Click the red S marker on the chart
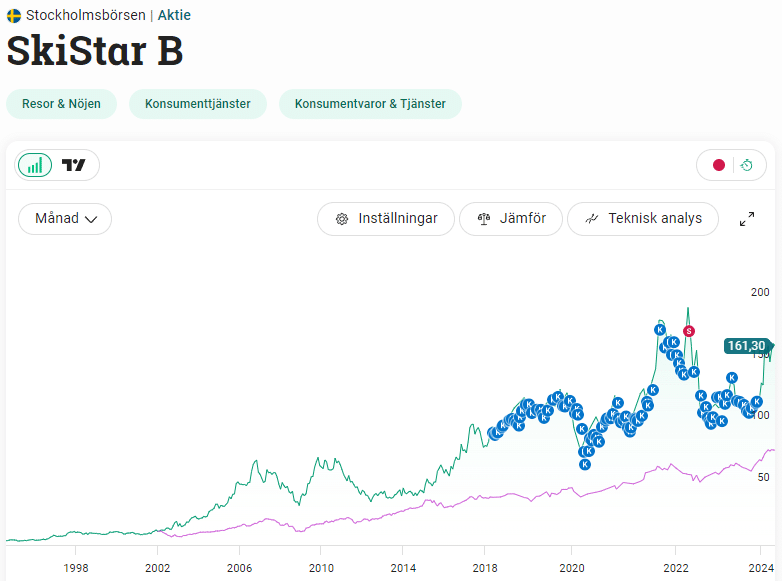Image resolution: width=782 pixels, height=581 pixels. [689, 331]
